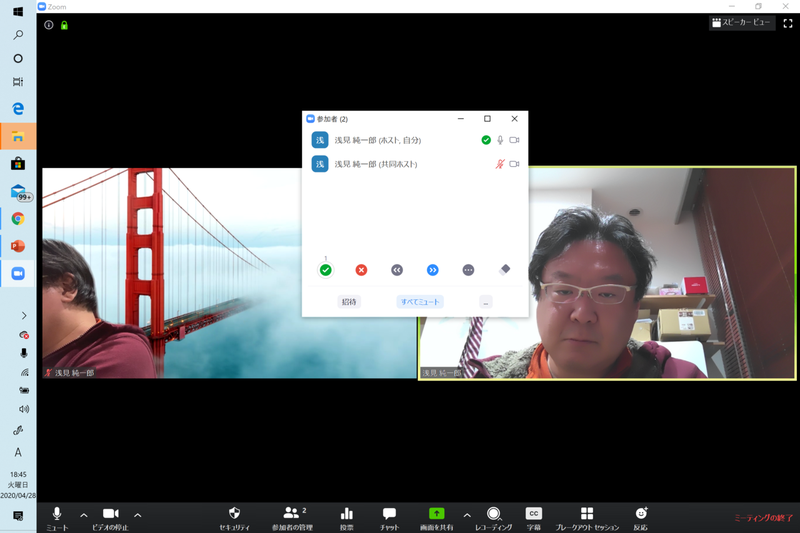
Task: Click the green Share Screen button
Action: pos(437,518)
